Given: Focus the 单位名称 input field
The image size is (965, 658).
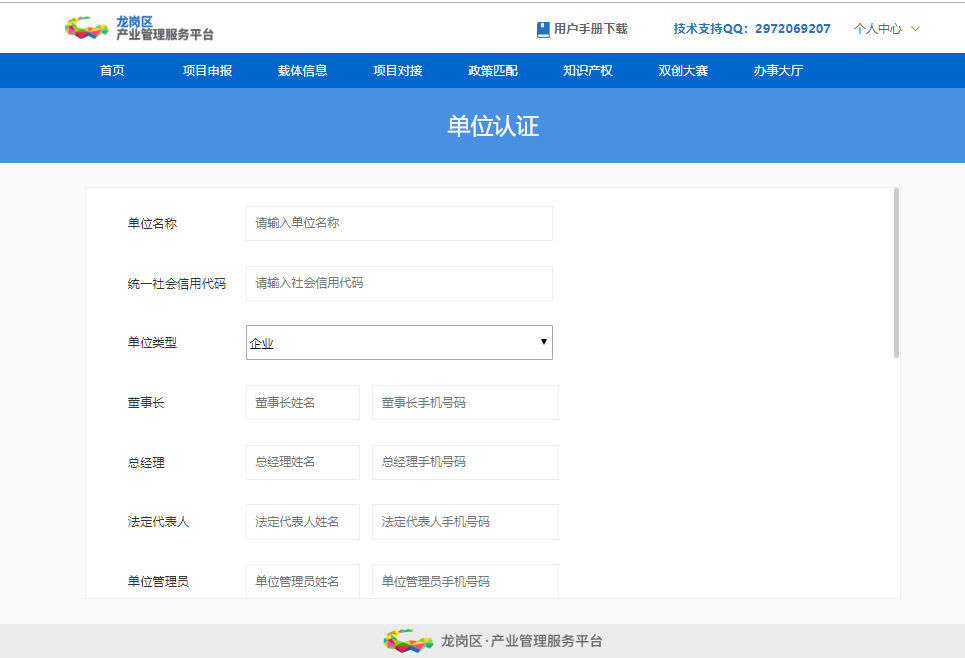Looking at the screenshot, I should pyautogui.click(x=399, y=223).
